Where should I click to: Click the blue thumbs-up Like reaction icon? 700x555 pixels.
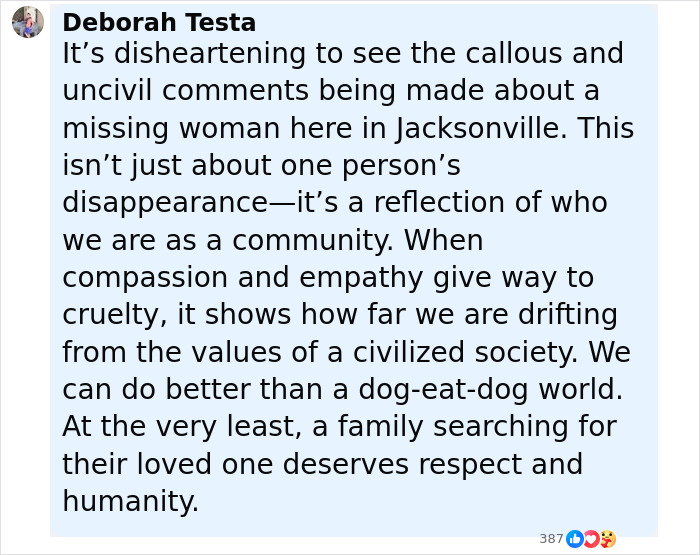click(x=575, y=539)
